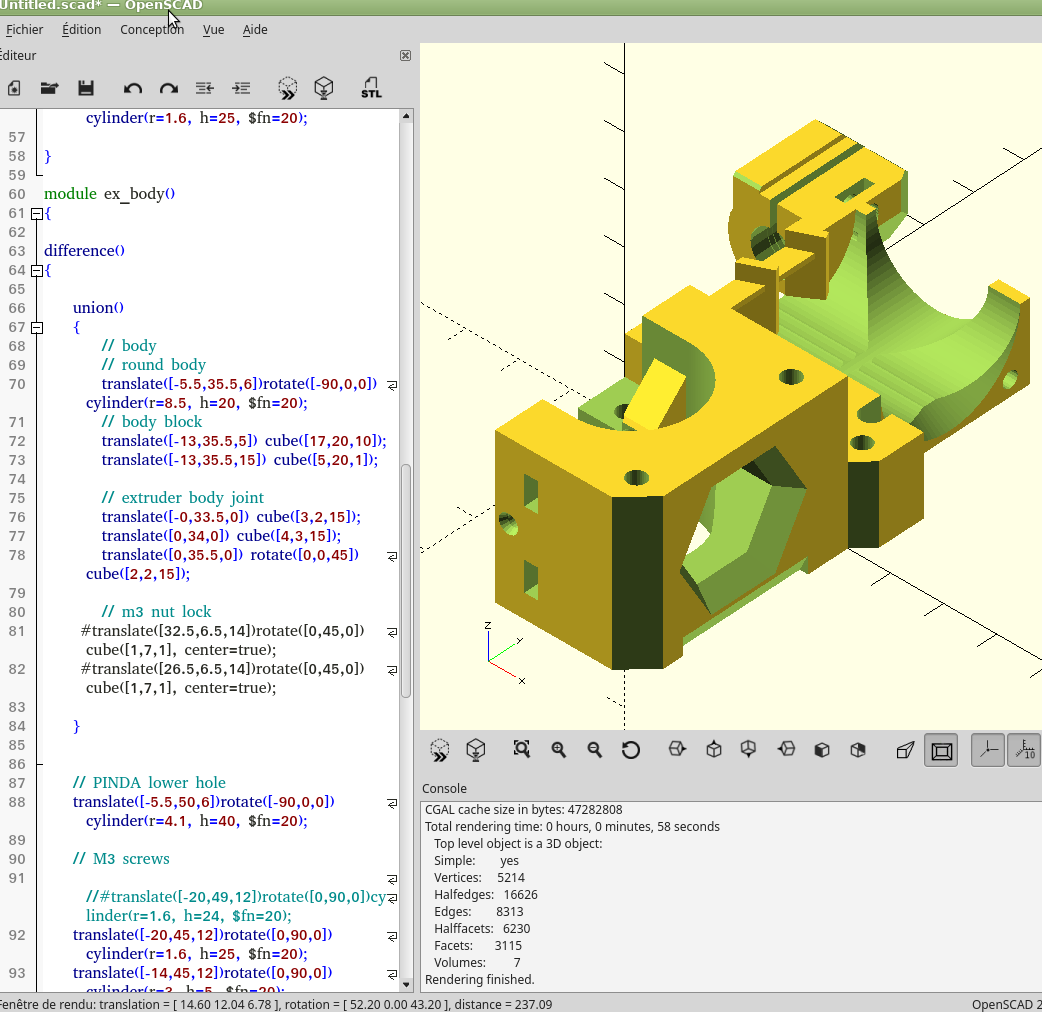Toggle the Orthogonal projection button
This screenshot has height=1012, width=1042.
(941, 749)
